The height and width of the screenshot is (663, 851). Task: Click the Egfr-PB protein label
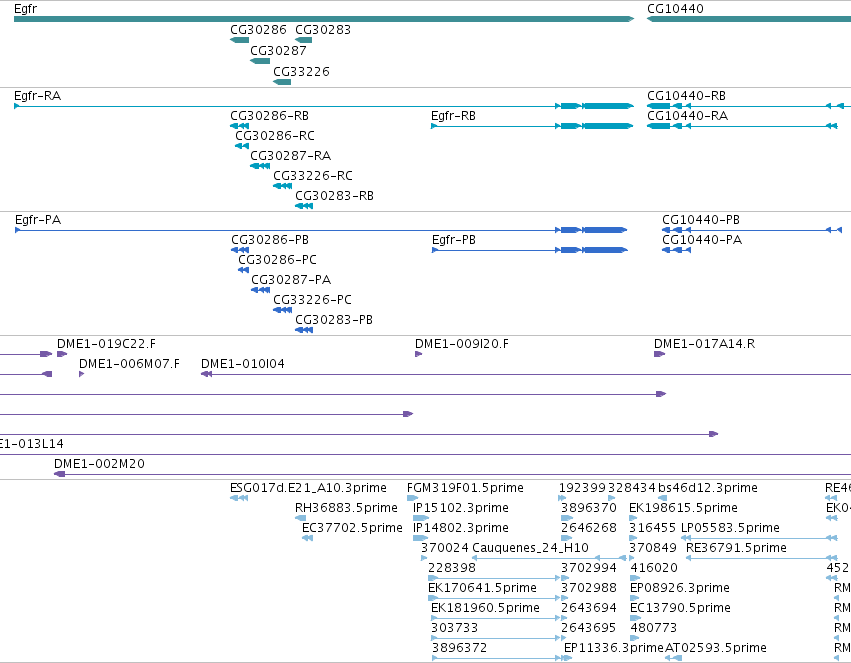point(454,240)
